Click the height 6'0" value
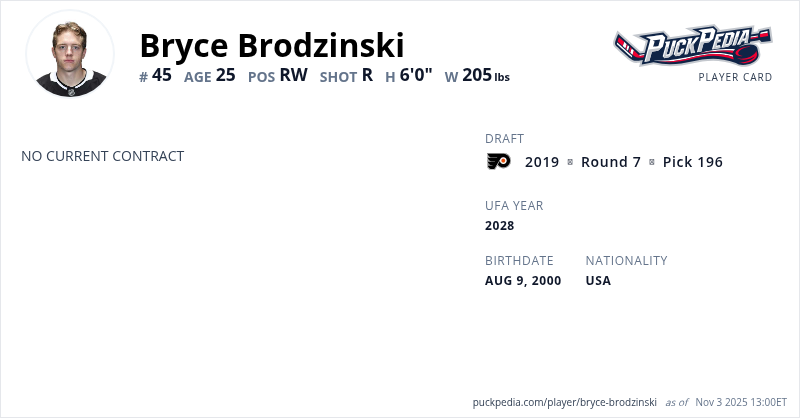This screenshot has width=800, height=418. 416,75
